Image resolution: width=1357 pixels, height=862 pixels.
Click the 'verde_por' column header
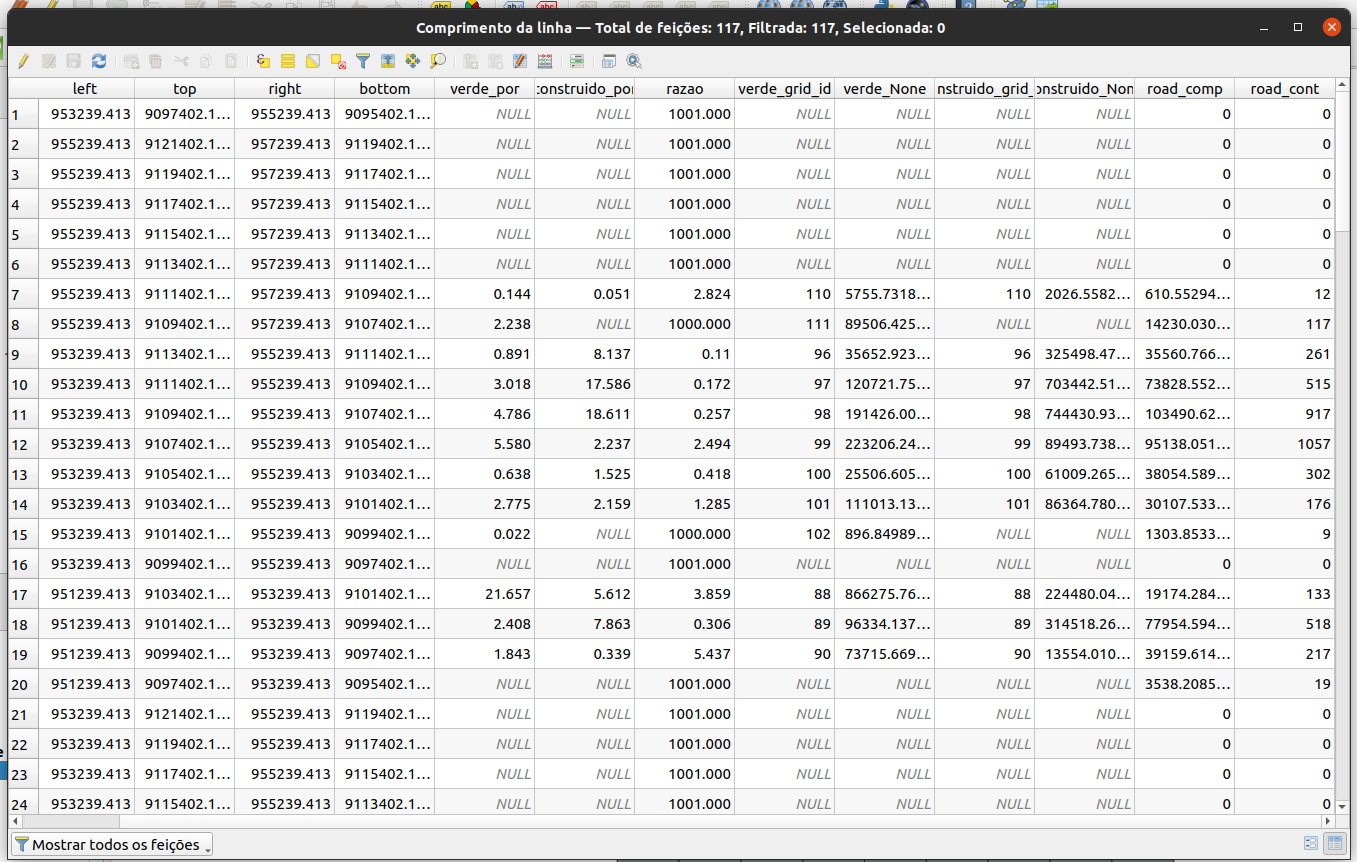click(x=485, y=88)
